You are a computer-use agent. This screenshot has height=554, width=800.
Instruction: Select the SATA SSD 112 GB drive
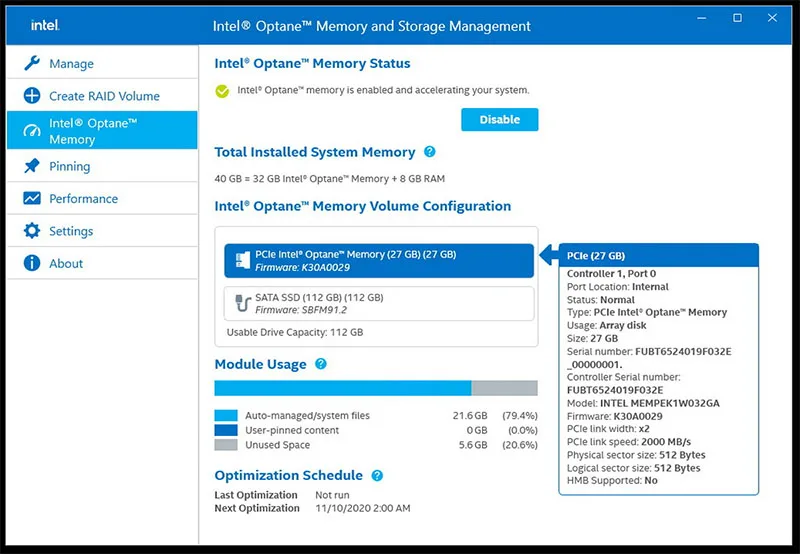[379, 304]
